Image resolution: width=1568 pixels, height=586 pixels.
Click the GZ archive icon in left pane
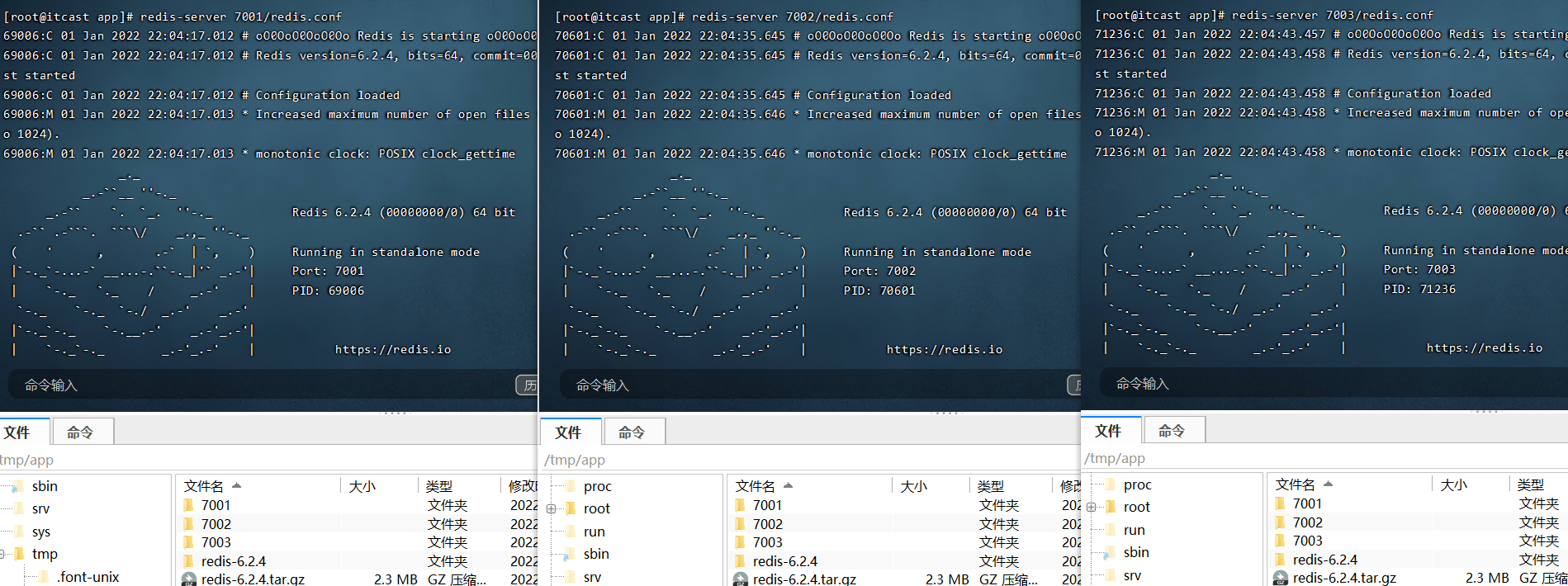[x=188, y=579]
